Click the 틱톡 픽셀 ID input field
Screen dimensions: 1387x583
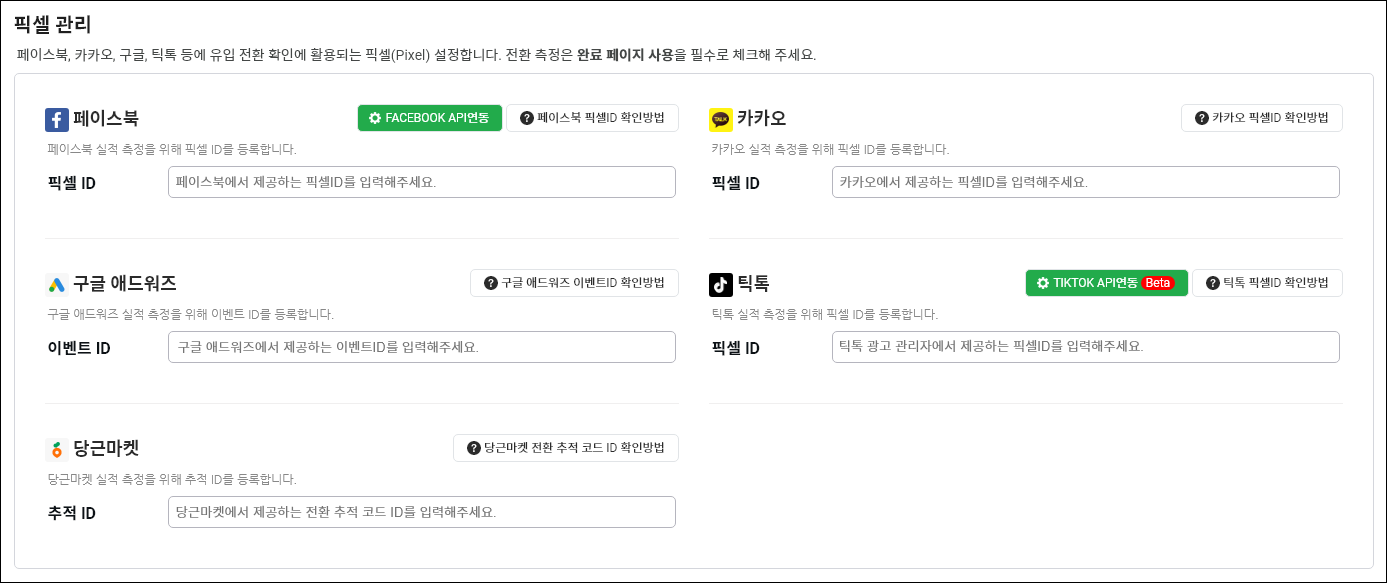[1085, 347]
